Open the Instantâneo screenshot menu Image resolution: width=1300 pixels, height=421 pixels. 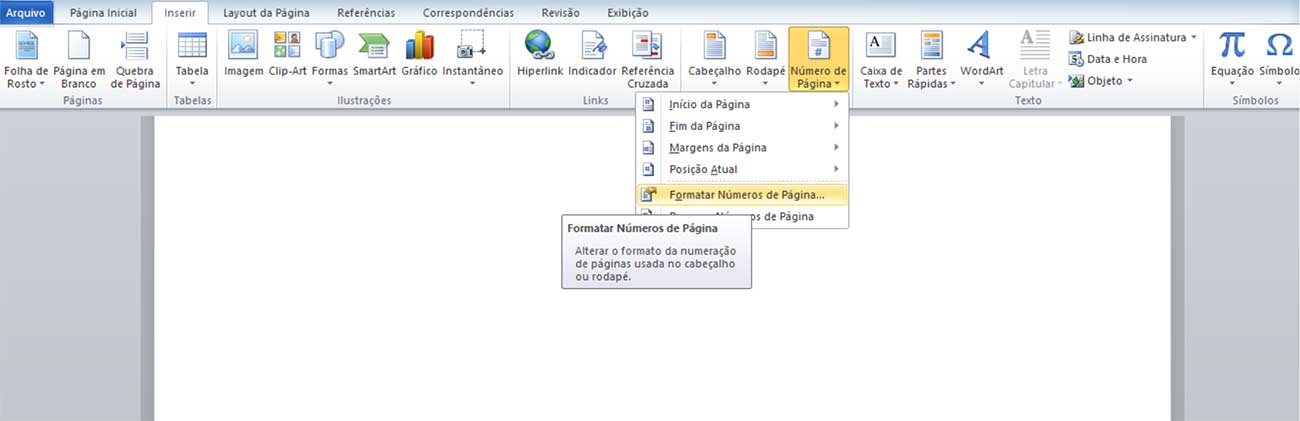pyautogui.click(x=472, y=59)
